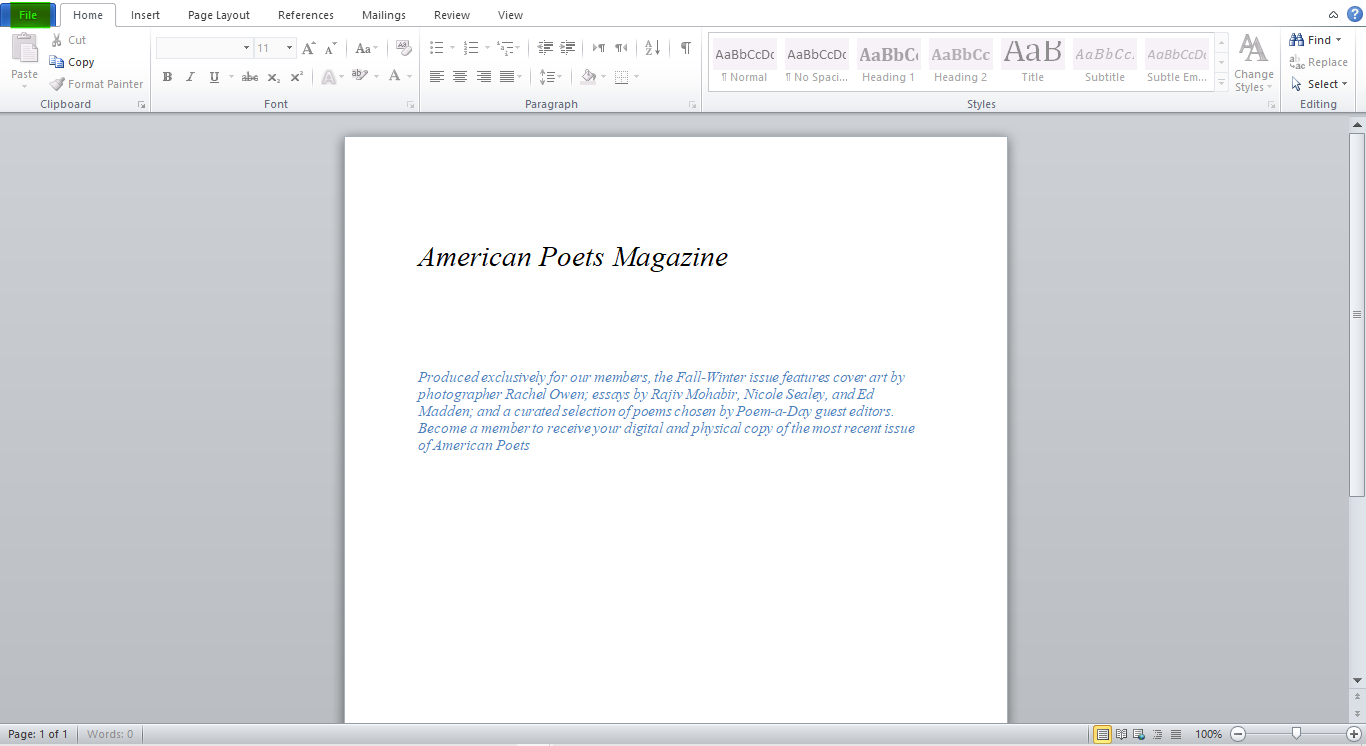Switch to Draft view in status bar
The width and height of the screenshot is (1366, 746).
click(x=1176, y=734)
